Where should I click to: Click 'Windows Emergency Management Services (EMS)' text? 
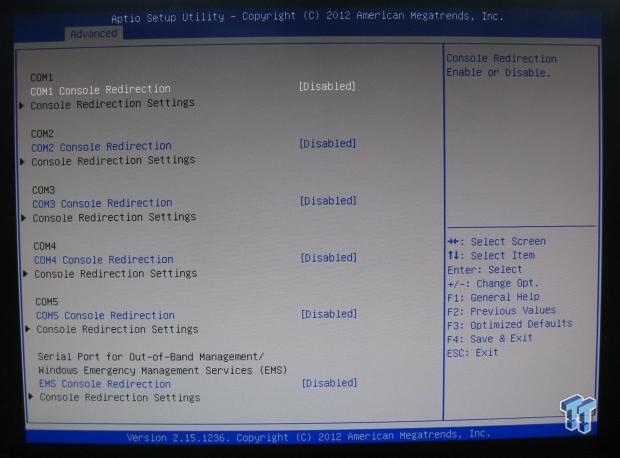163,371
